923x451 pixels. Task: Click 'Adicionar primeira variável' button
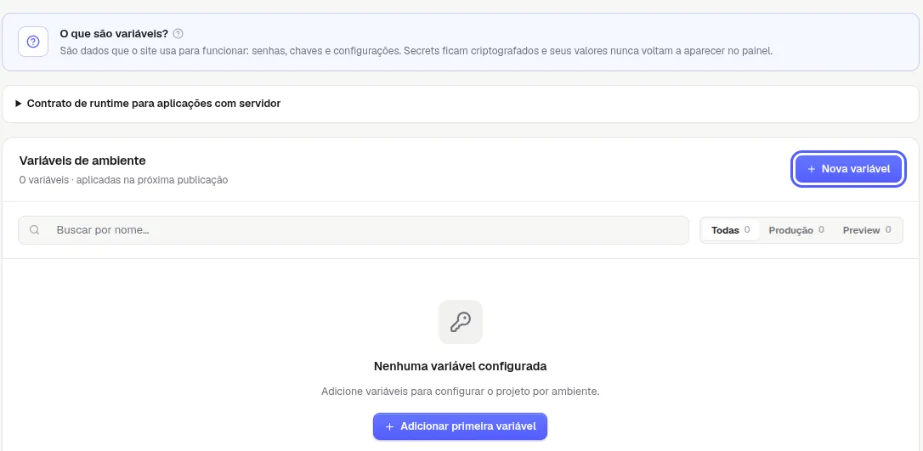point(460,426)
